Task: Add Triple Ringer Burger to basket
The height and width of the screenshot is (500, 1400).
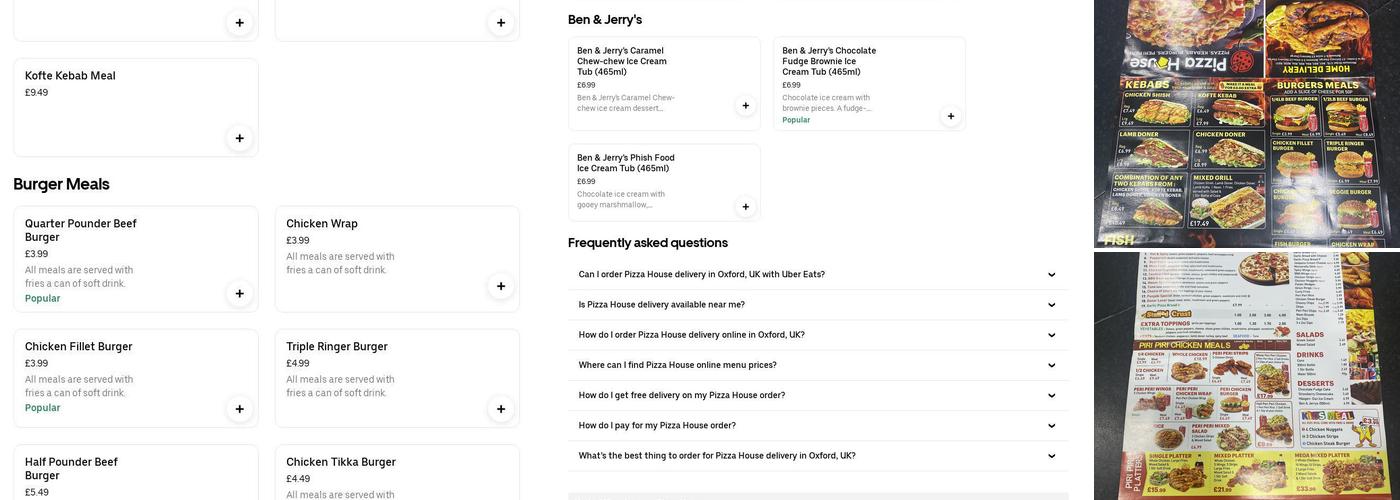Action: pos(501,409)
